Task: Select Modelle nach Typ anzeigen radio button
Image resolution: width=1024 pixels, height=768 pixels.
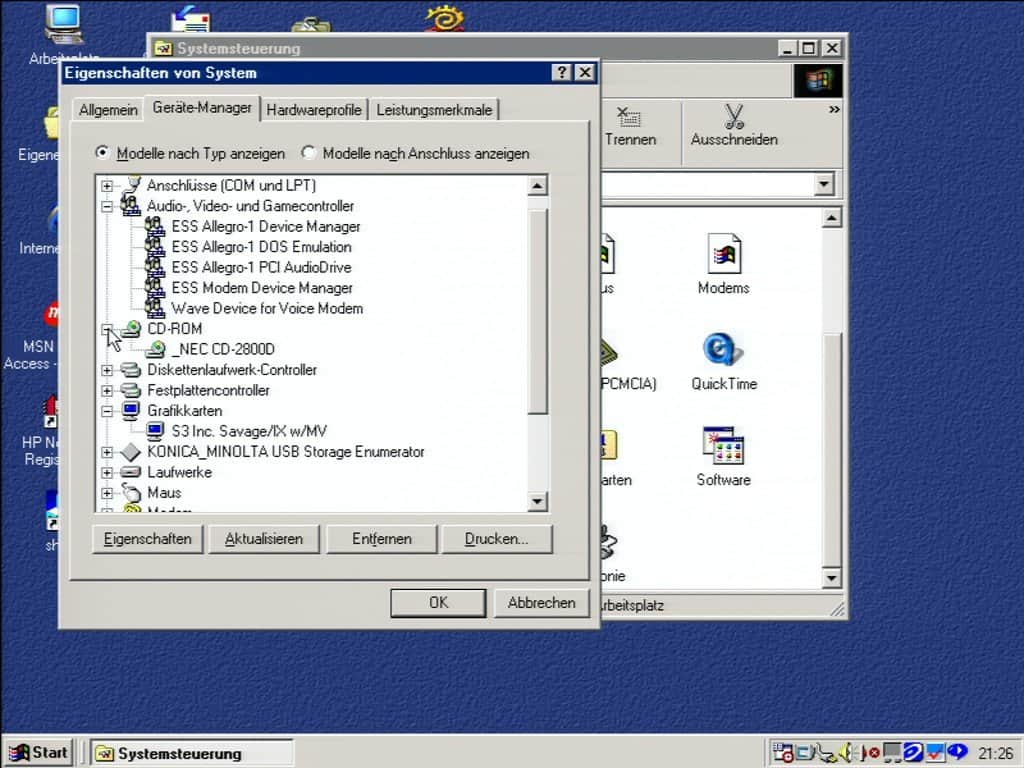Action: [x=102, y=153]
